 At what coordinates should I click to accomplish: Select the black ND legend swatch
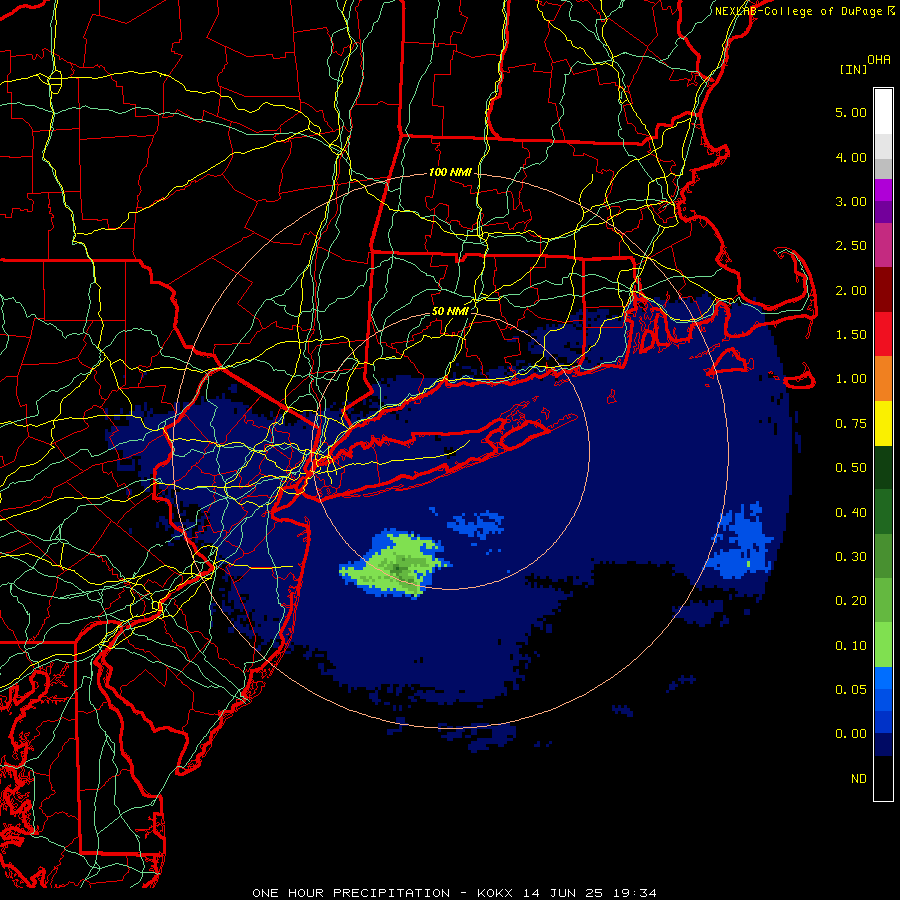[x=883, y=778]
